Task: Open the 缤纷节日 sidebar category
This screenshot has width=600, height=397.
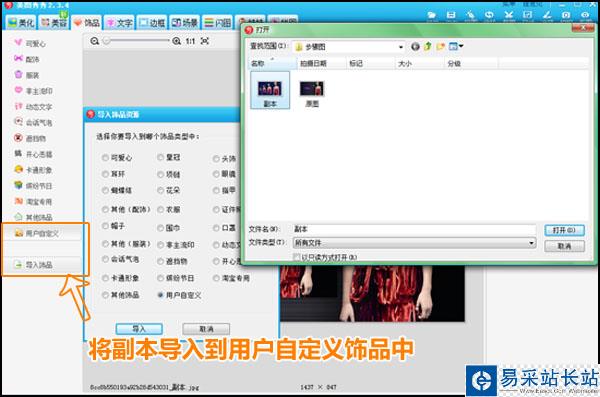Action: coord(33,186)
